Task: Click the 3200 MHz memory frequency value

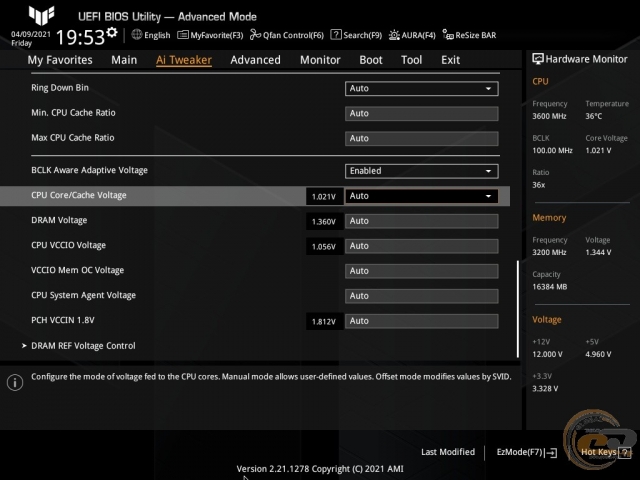Action: click(549, 253)
